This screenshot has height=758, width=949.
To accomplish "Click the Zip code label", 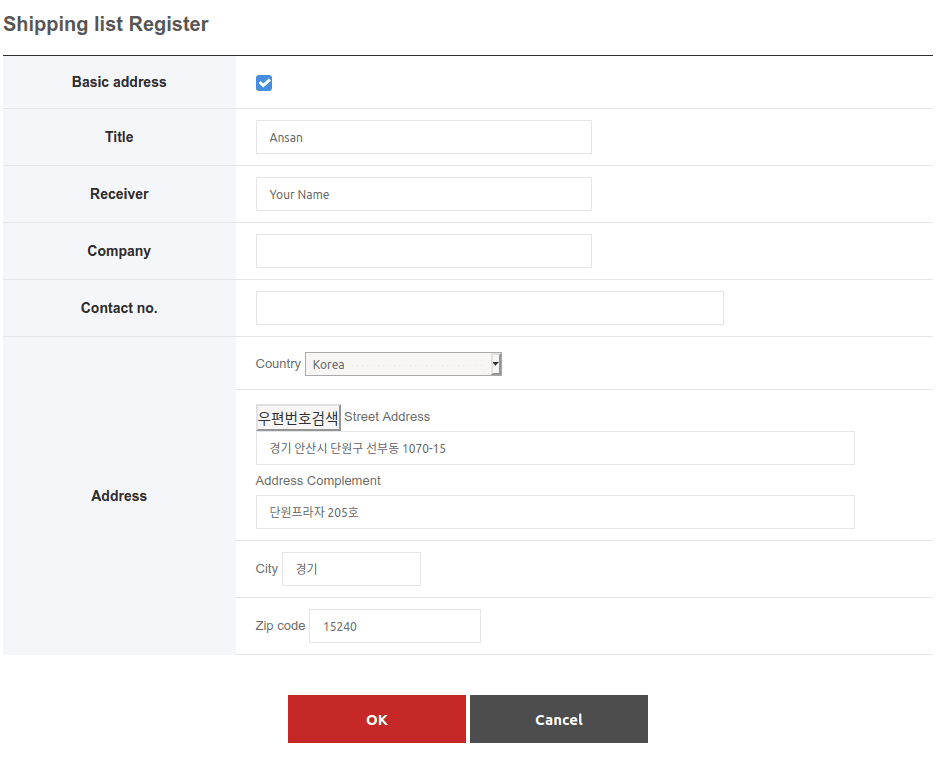I will 280,626.
